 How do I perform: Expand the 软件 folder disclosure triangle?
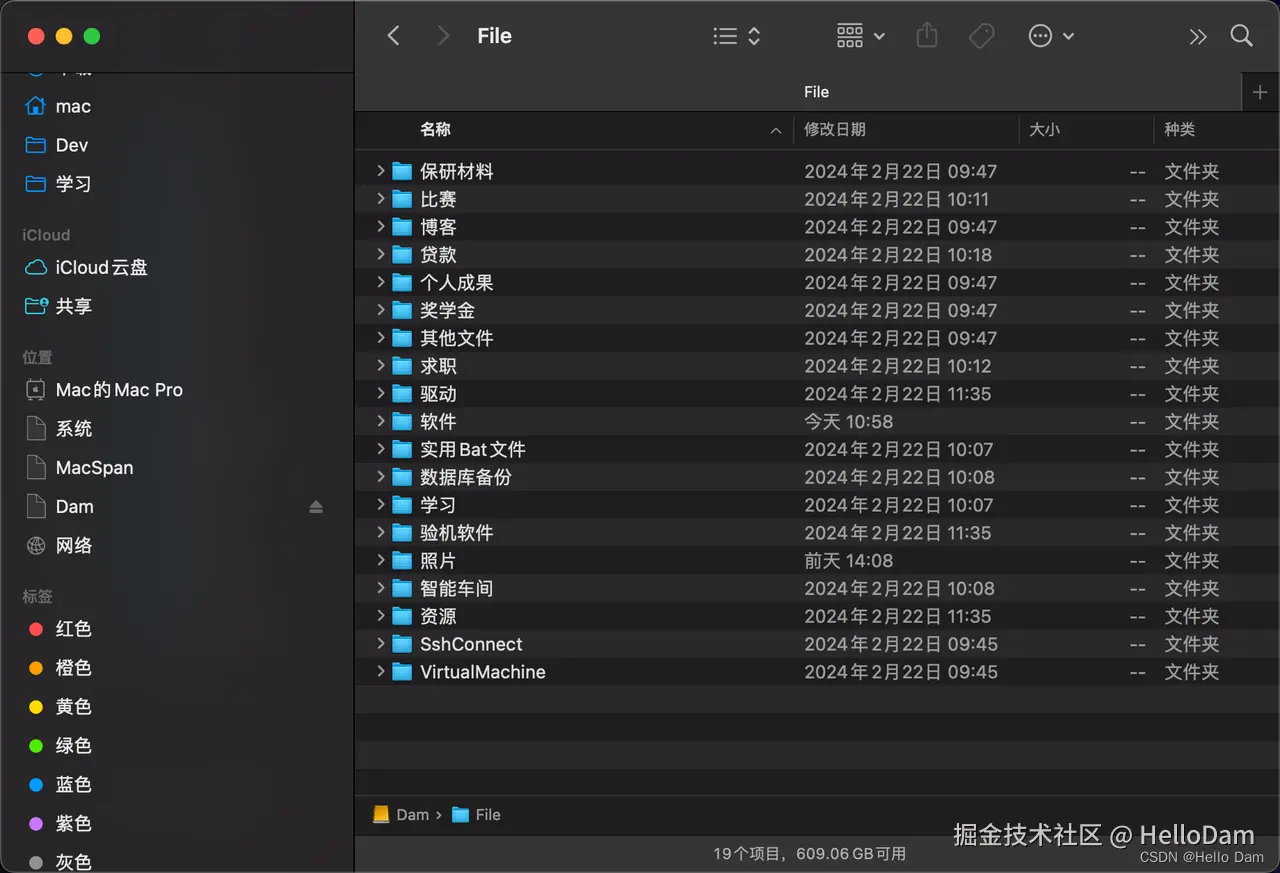click(x=380, y=421)
